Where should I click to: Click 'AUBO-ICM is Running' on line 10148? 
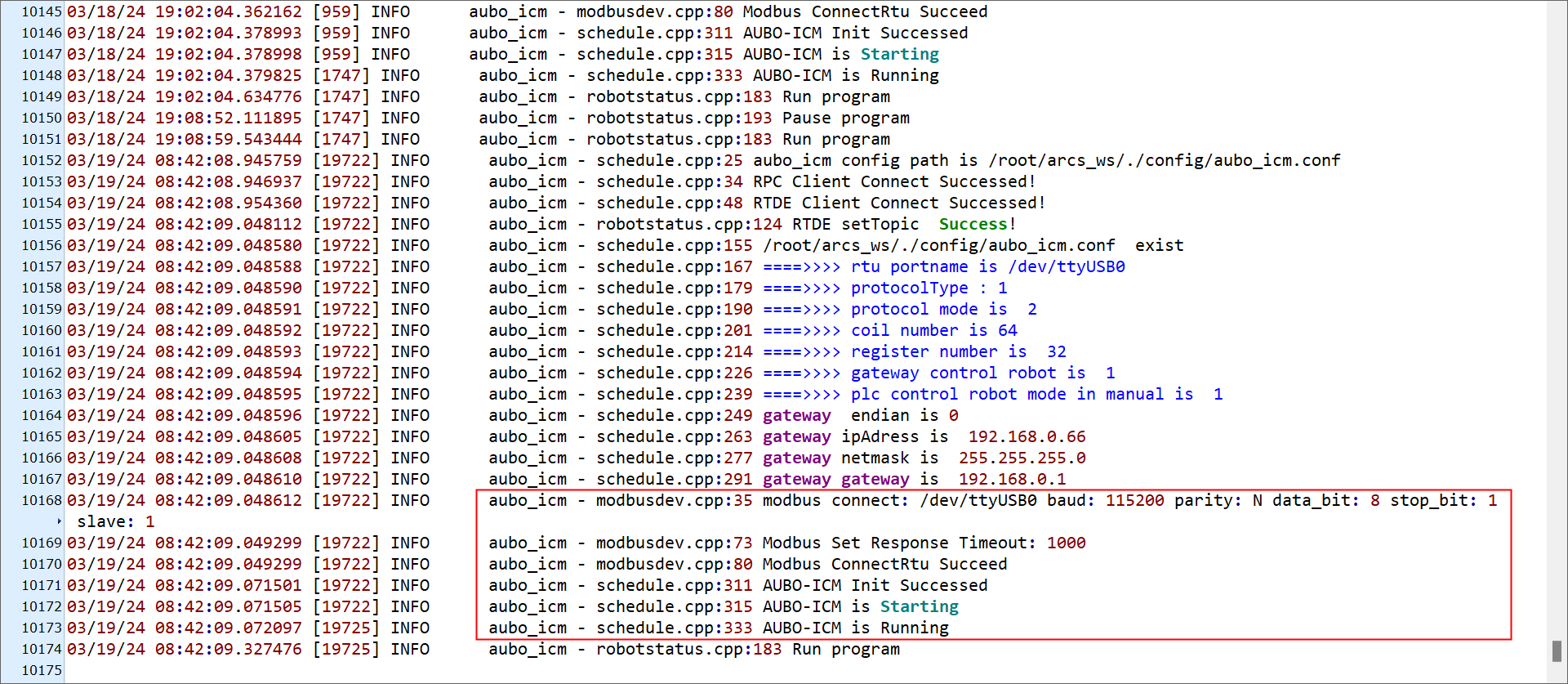[846, 75]
